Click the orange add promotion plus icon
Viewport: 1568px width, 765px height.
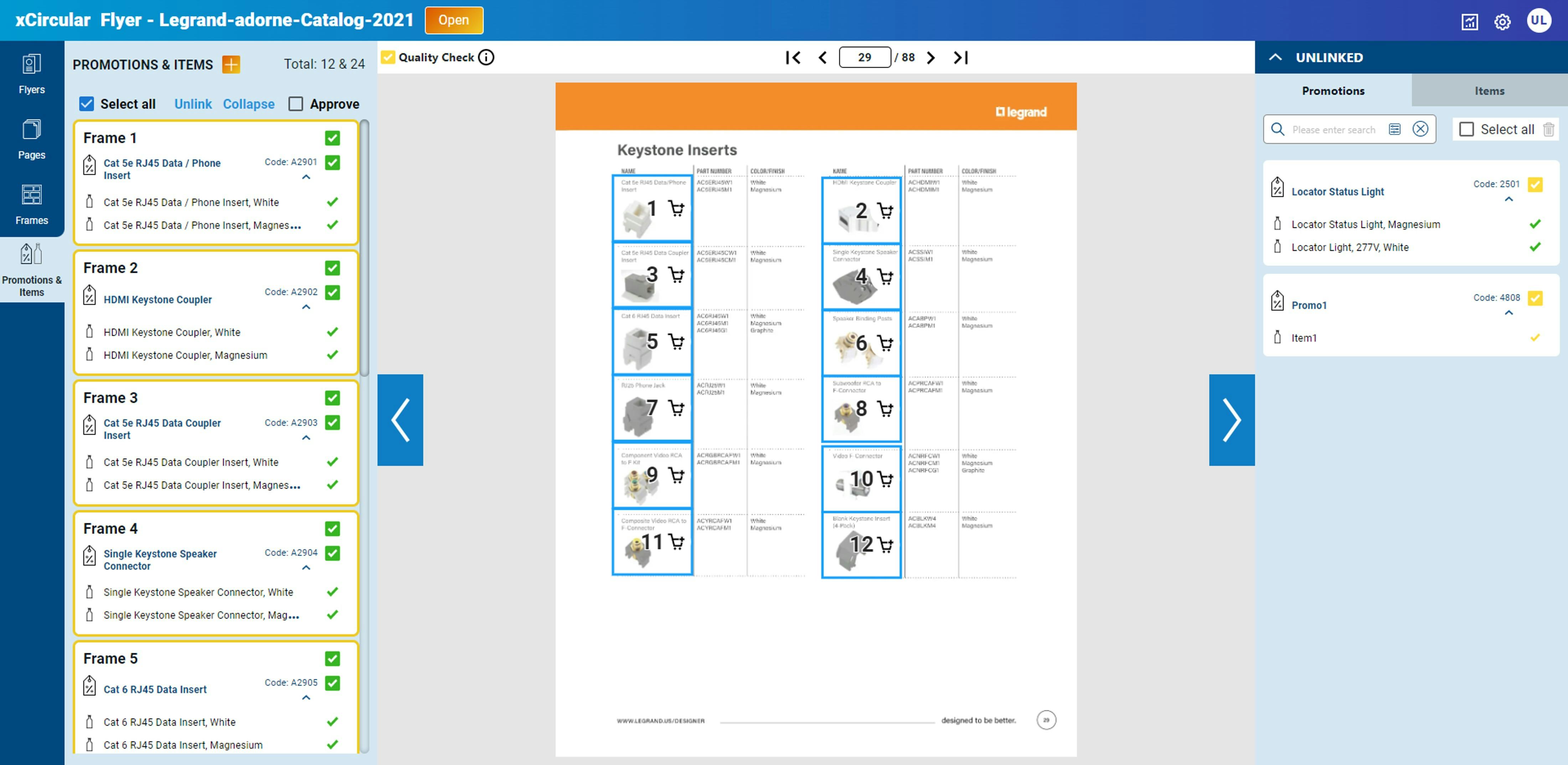tap(231, 64)
